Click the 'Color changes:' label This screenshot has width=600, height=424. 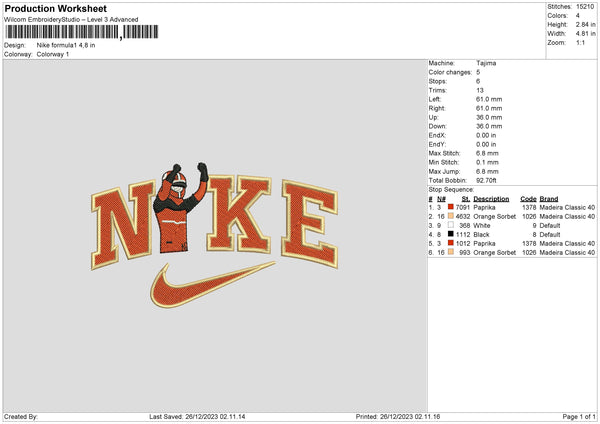coord(450,72)
